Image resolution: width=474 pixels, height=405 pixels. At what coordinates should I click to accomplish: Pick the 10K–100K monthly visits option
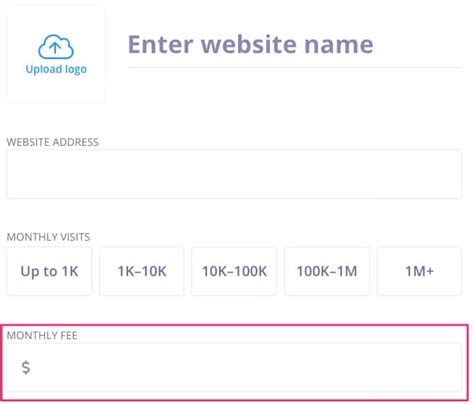234,271
